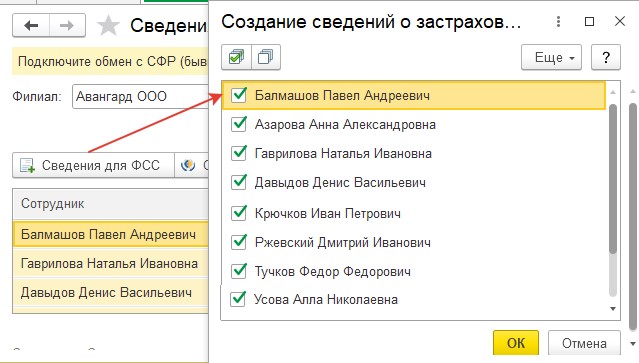Click the Филиал field Авангард ООО

coord(140,97)
